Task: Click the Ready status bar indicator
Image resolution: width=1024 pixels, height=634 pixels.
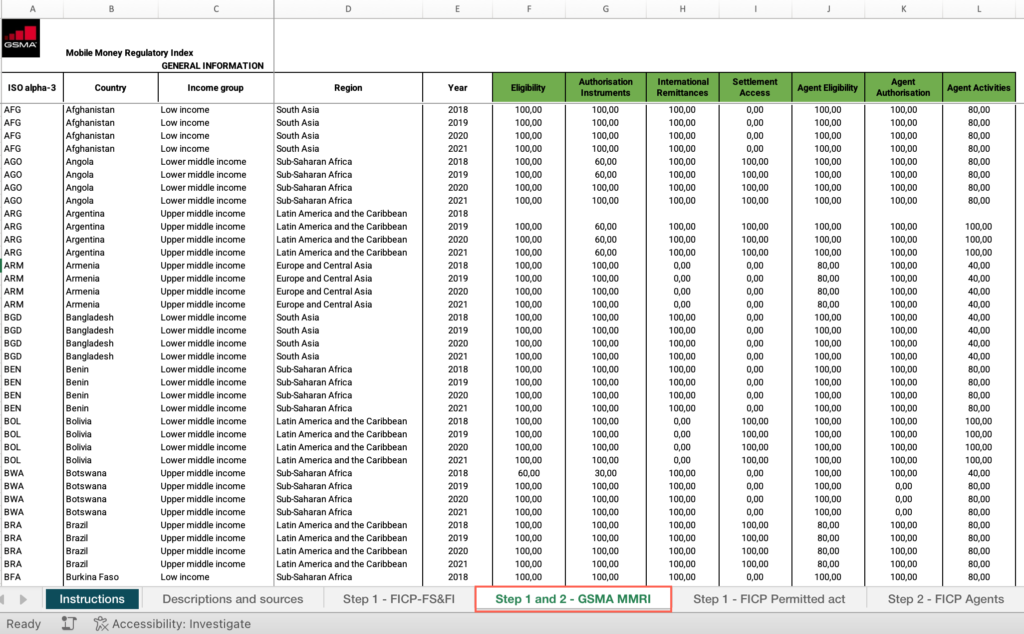Action: click(24, 624)
